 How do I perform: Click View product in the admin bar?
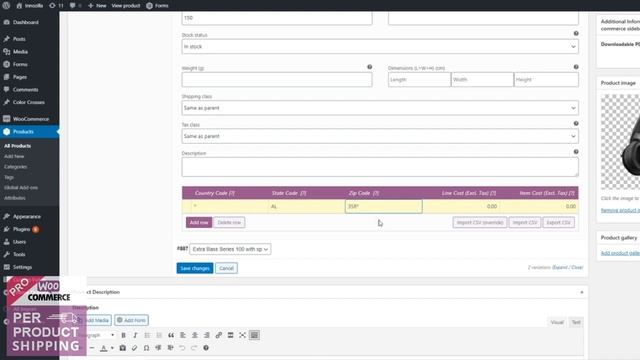tap(126, 5)
